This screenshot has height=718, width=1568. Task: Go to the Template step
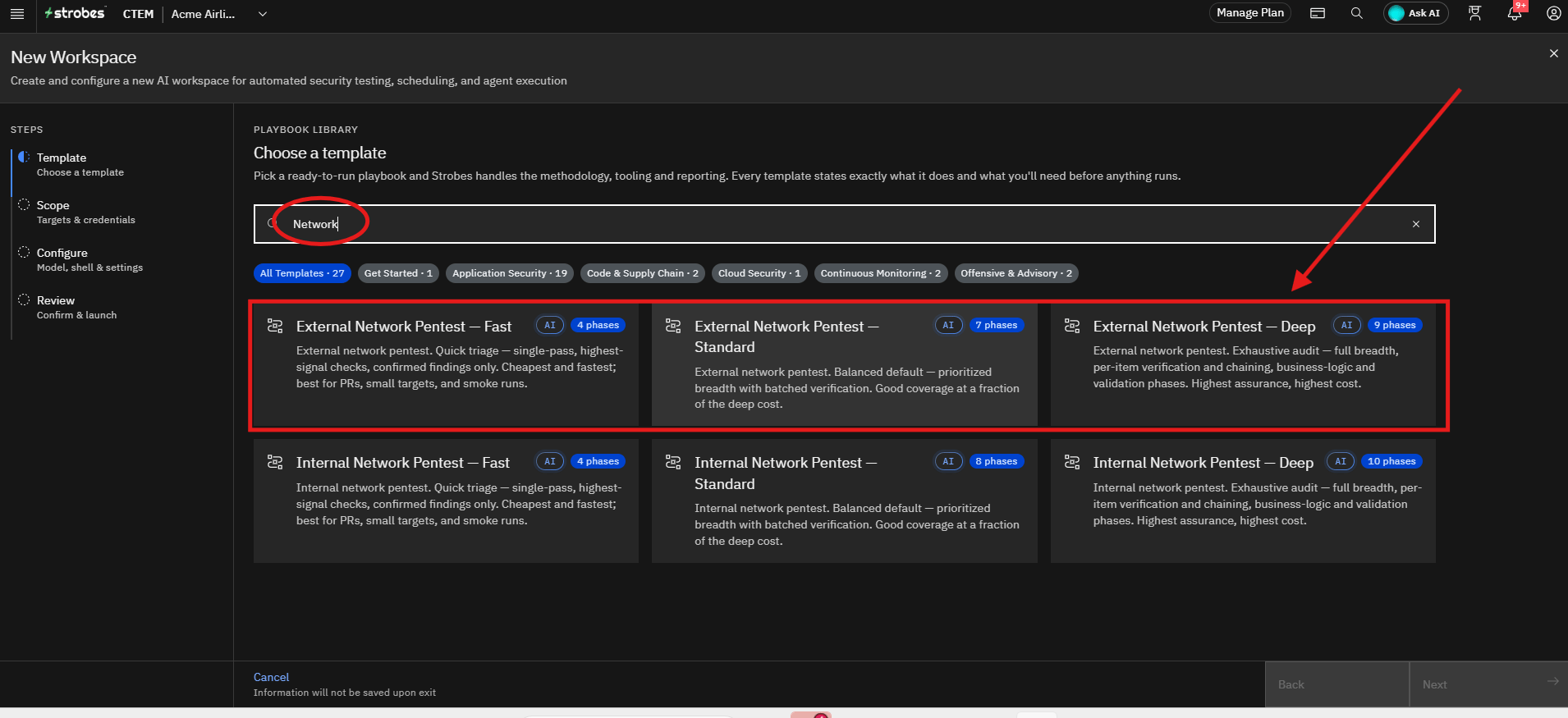tap(80, 164)
